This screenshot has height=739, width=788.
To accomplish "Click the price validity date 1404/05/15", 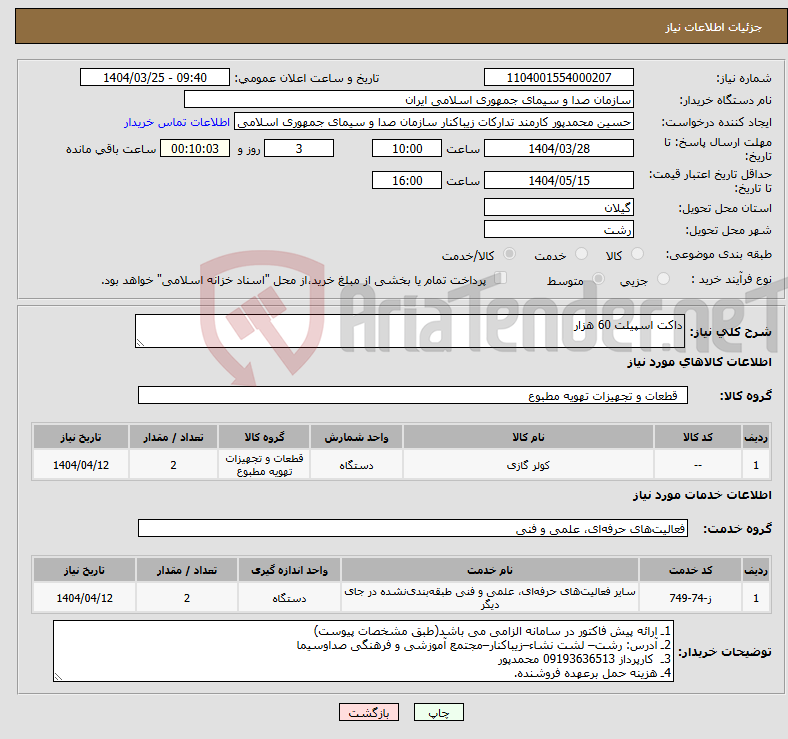I will tap(558, 180).
